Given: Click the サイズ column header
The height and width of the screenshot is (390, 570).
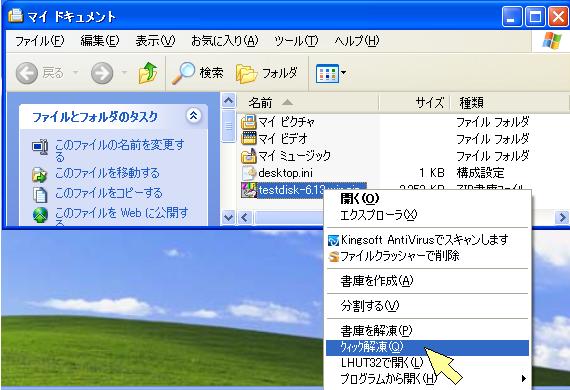Looking at the screenshot, I should pos(414,103).
